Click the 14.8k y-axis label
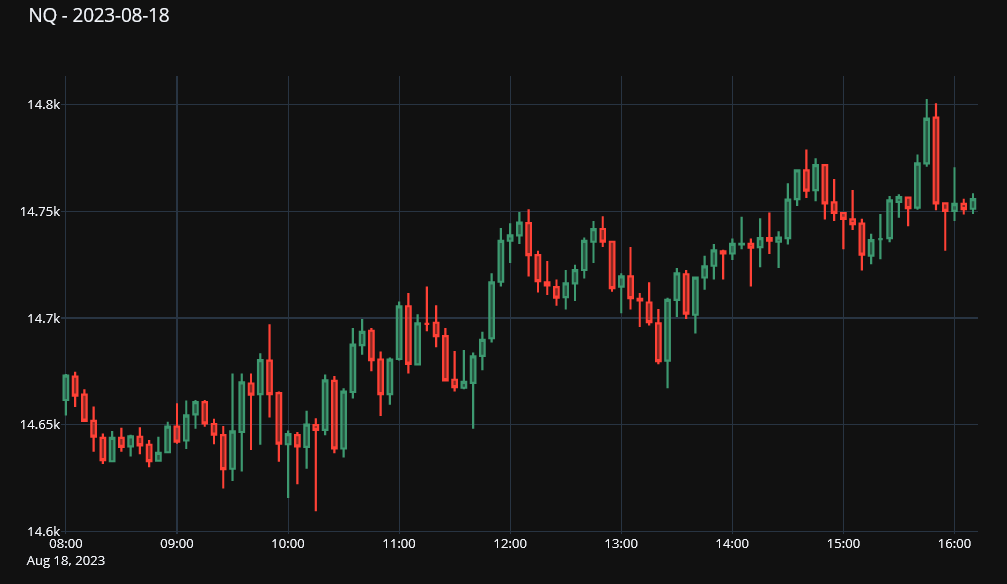The image size is (1007, 584). click(x=43, y=105)
